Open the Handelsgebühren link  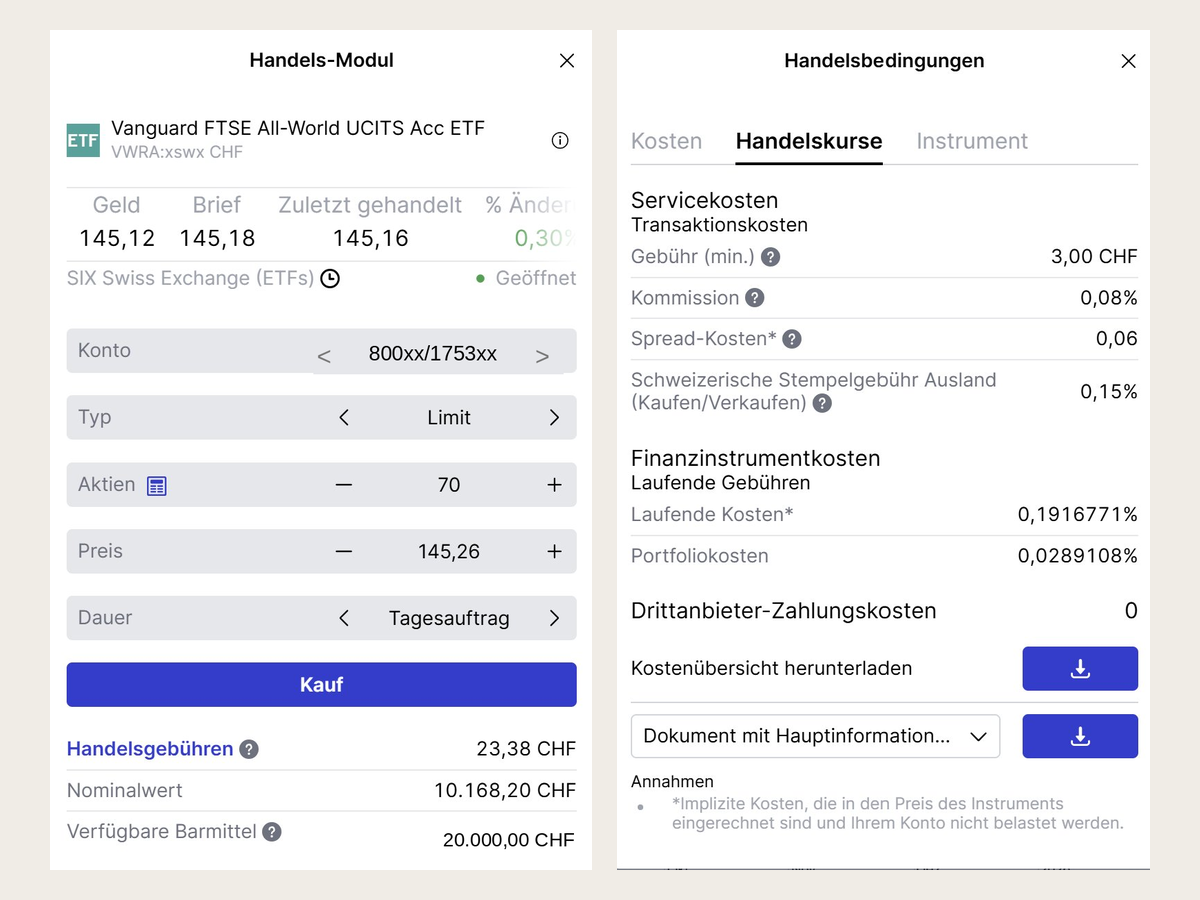pos(150,749)
